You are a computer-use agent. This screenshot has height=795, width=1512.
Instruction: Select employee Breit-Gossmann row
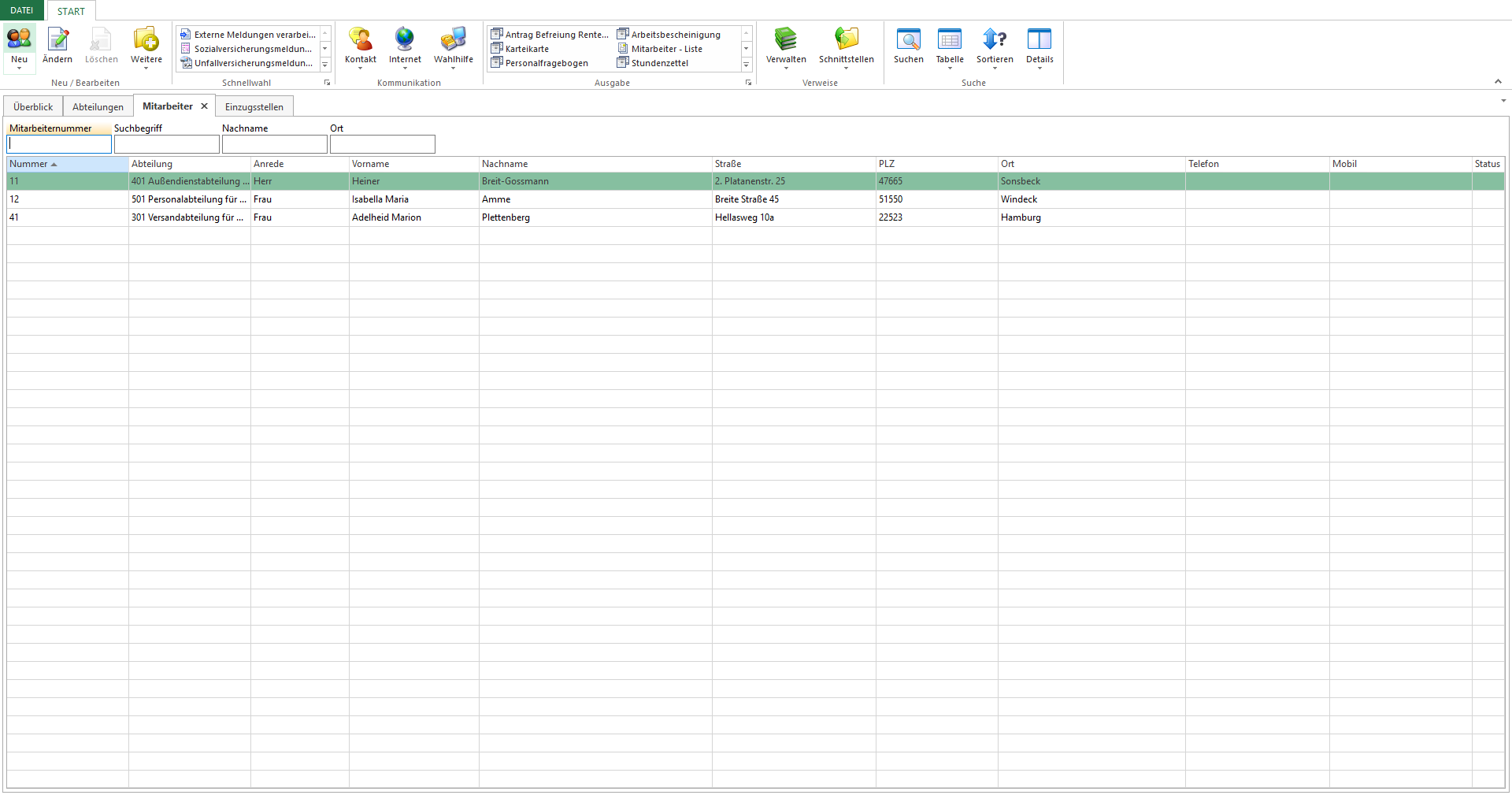click(756, 181)
